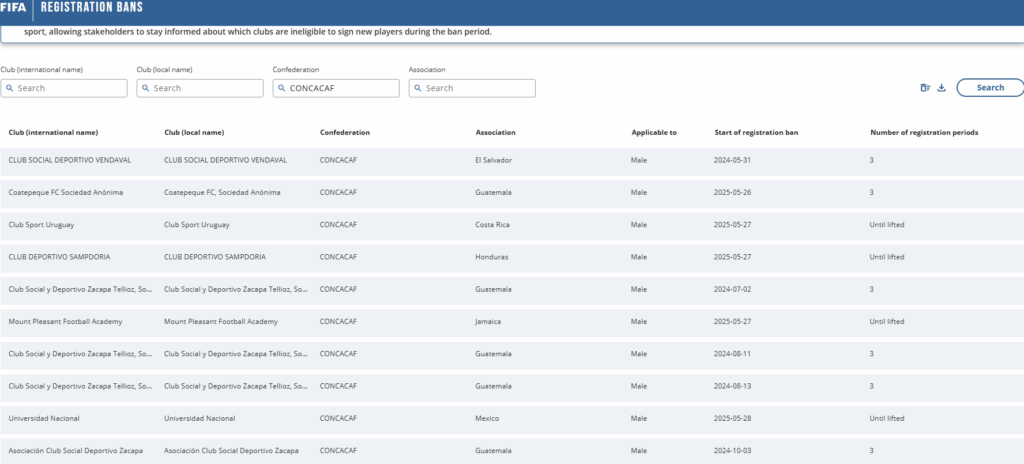This screenshot has height=464, width=1024.
Task: Select the El Salvador association cell
Action: coord(494,160)
